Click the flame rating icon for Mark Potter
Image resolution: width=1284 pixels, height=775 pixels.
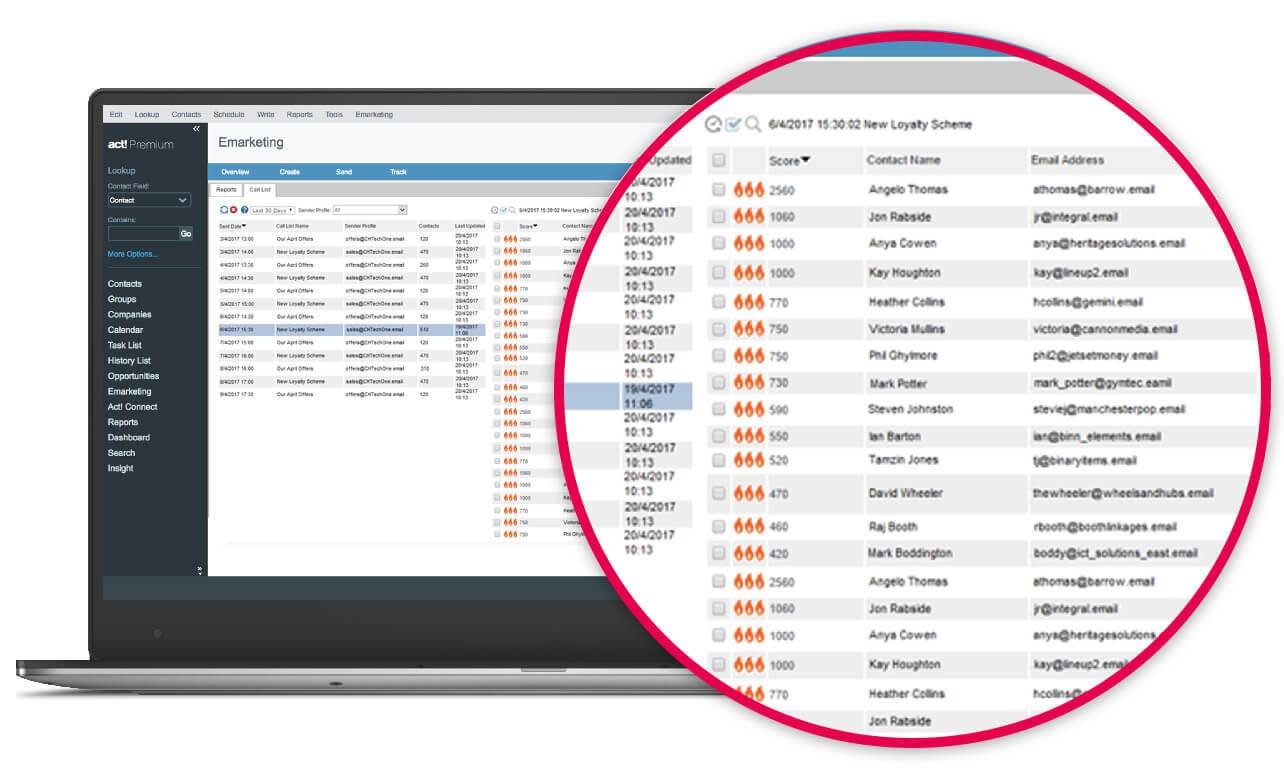click(749, 383)
